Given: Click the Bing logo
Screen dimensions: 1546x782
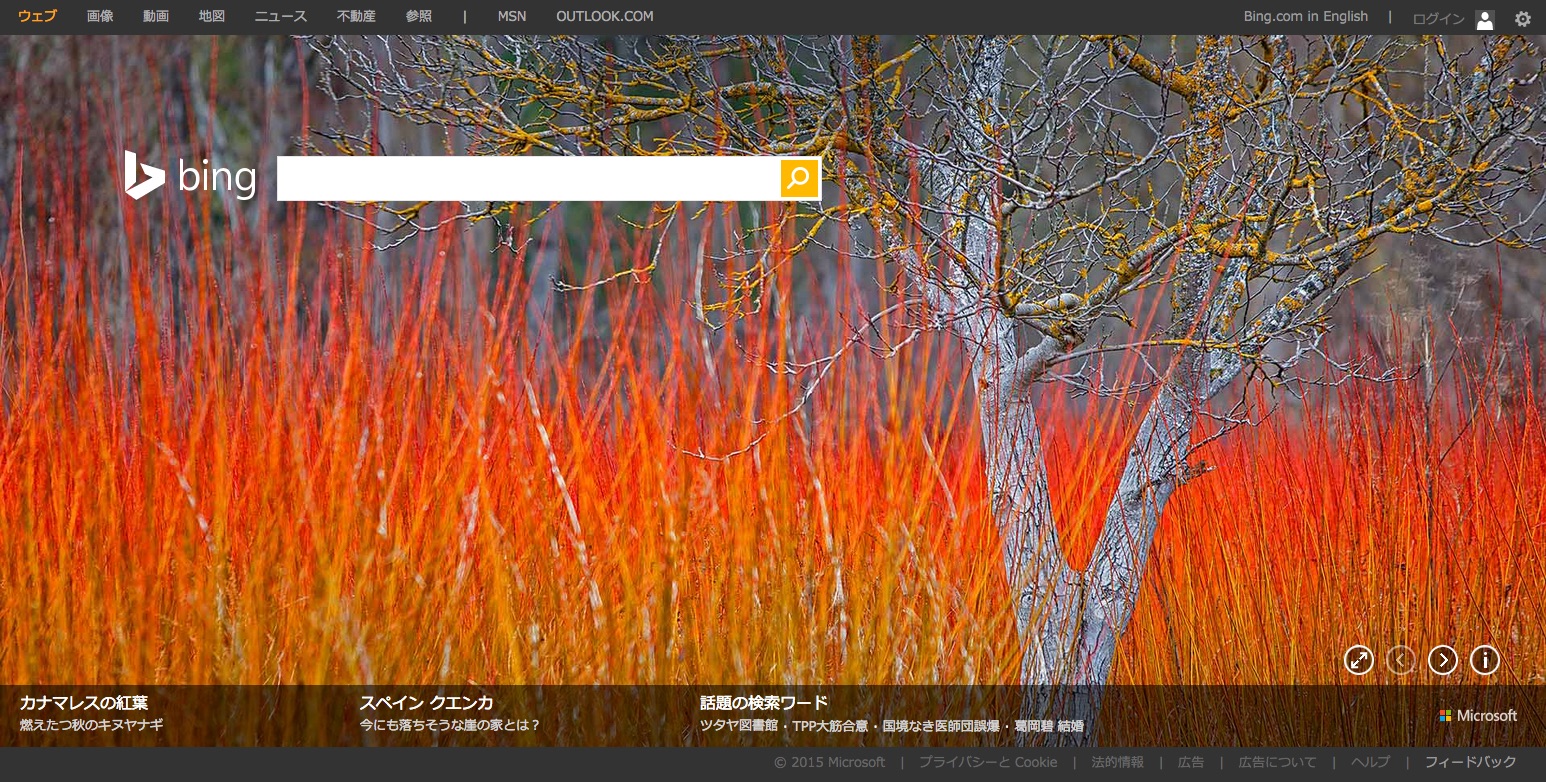Looking at the screenshot, I should tap(190, 176).
